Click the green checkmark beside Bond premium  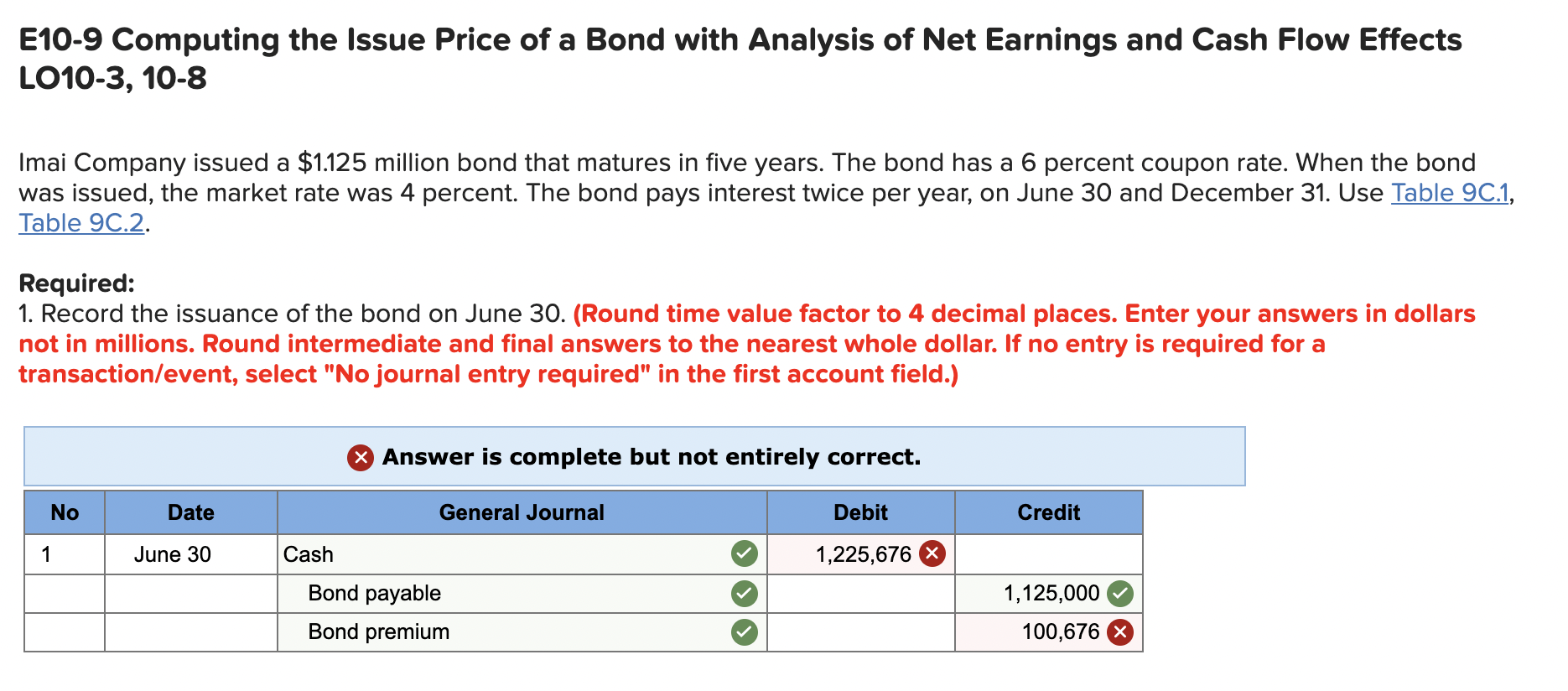[x=743, y=631]
